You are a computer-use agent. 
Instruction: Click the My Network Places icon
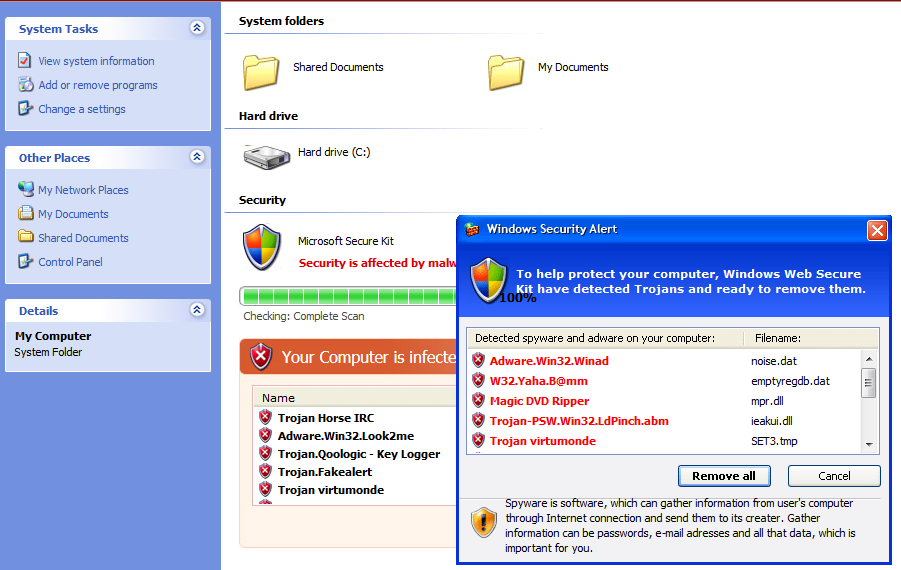tap(26, 189)
